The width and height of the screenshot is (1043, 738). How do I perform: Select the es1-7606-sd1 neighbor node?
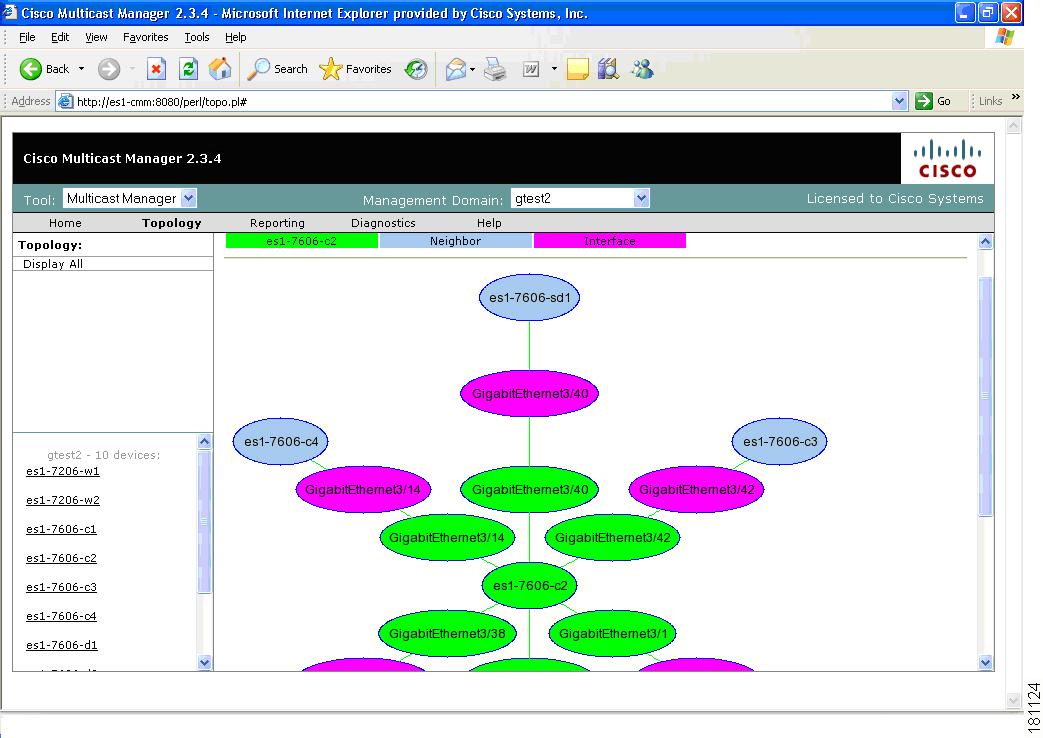pyautogui.click(x=529, y=297)
